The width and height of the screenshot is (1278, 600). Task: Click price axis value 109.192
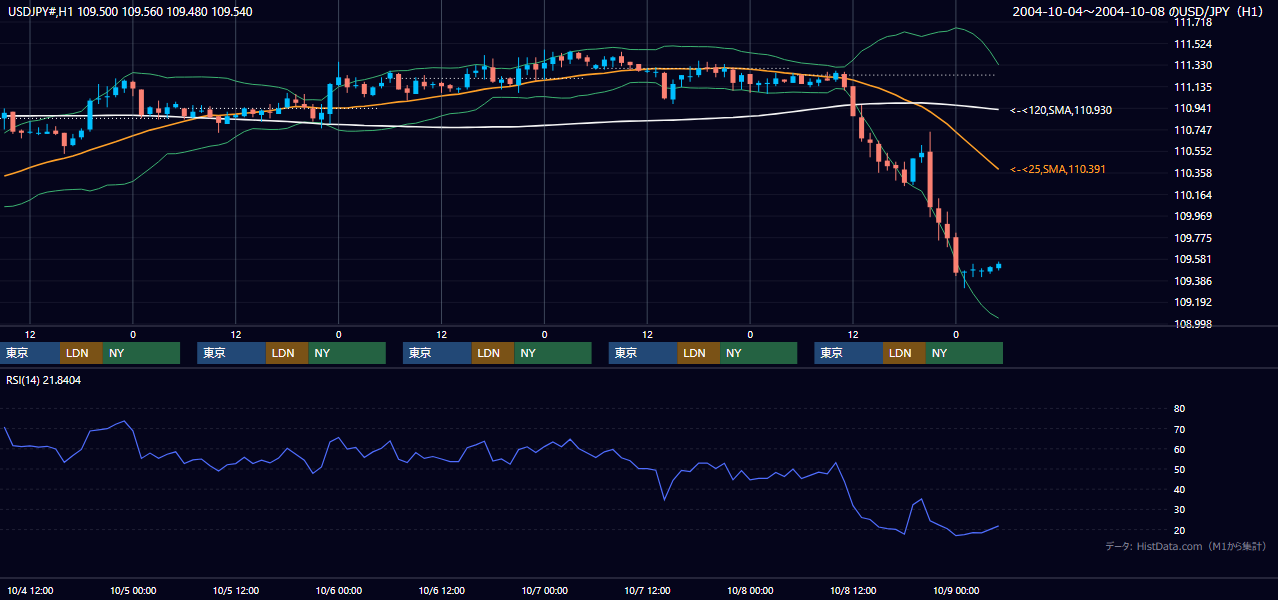[1194, 302]
